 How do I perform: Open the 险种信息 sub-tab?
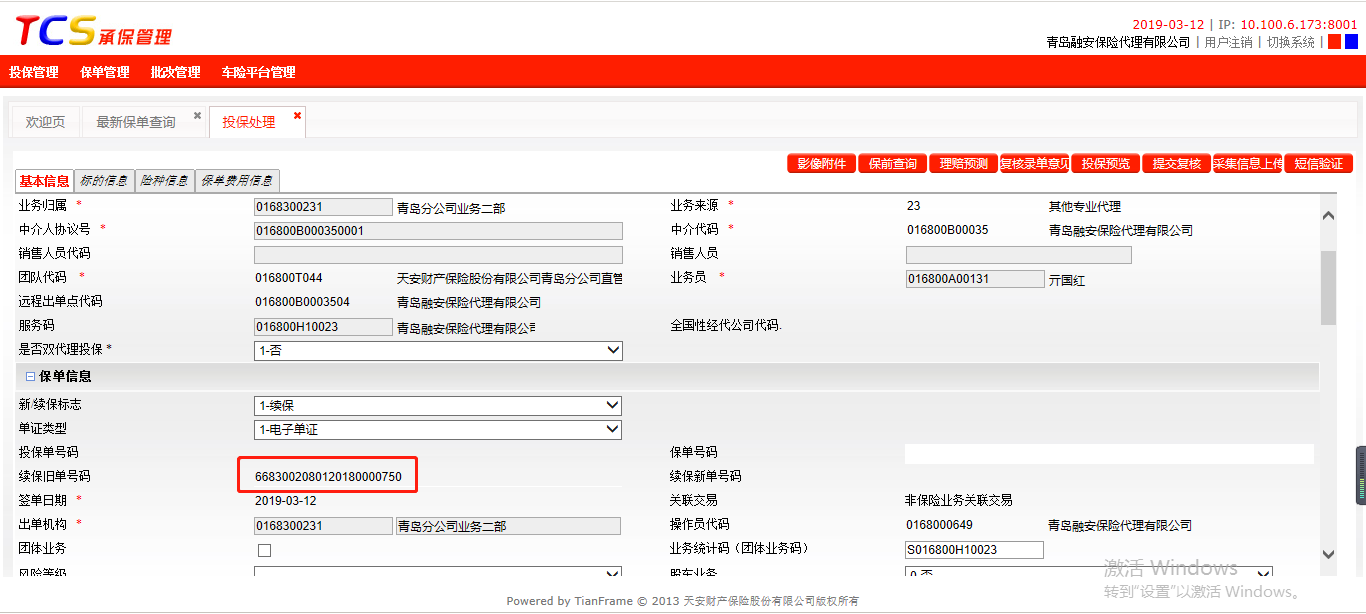tap(164, 181)
